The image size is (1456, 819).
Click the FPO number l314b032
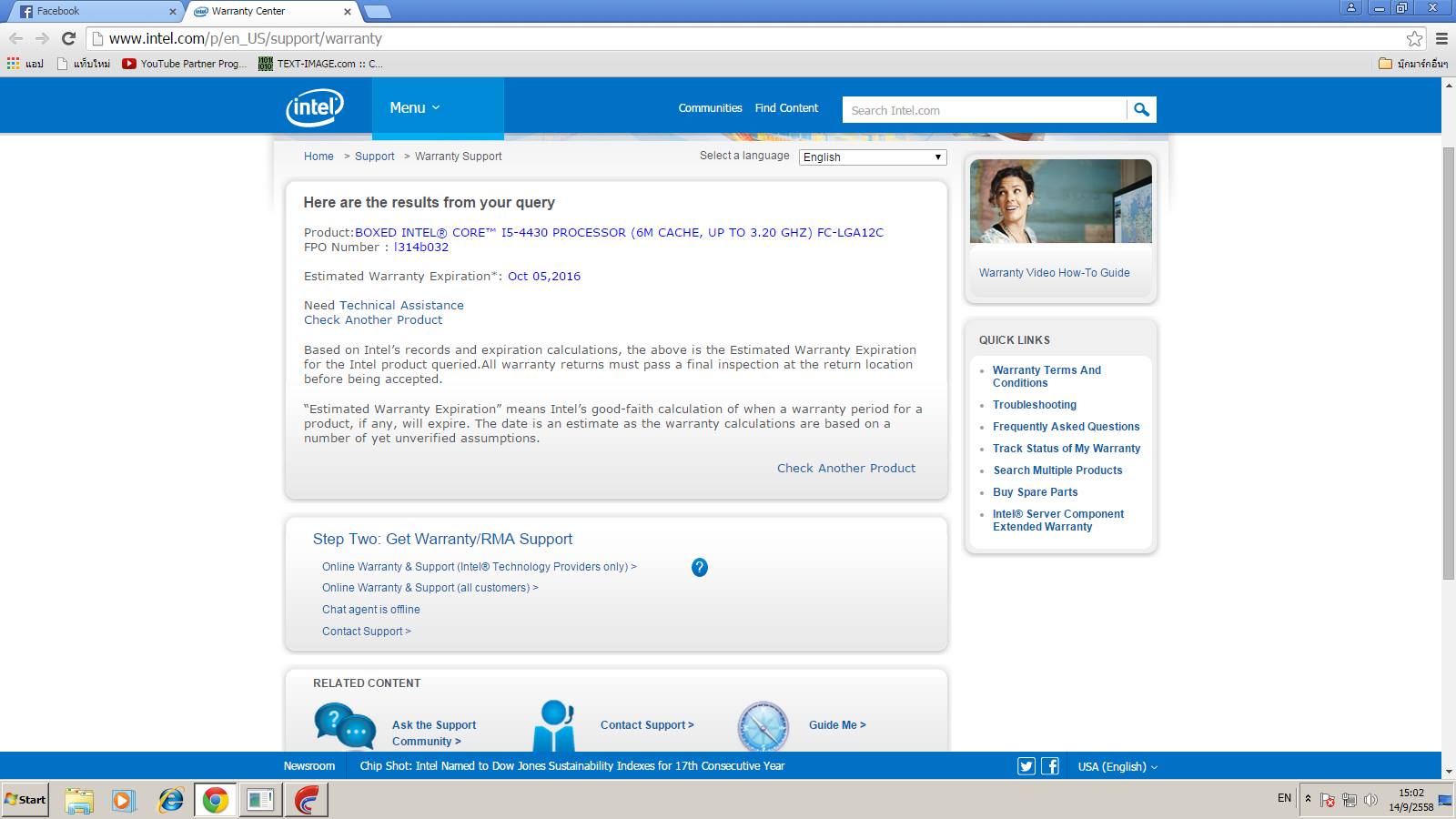(x=421, y=248)
